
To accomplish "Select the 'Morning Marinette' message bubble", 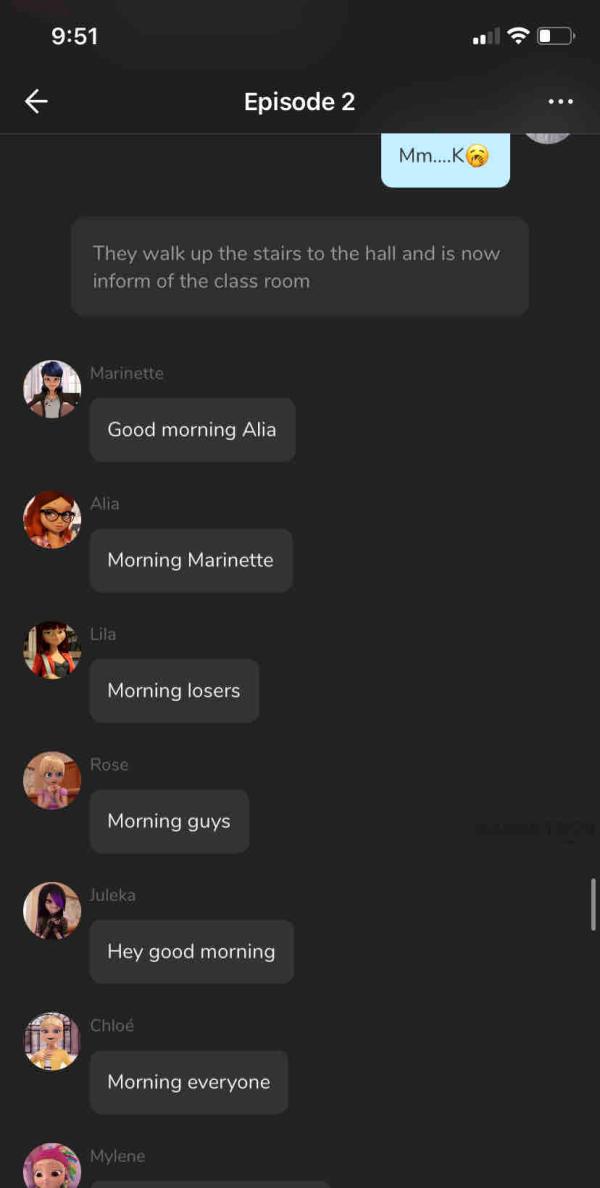I will [x=191, y=560].
